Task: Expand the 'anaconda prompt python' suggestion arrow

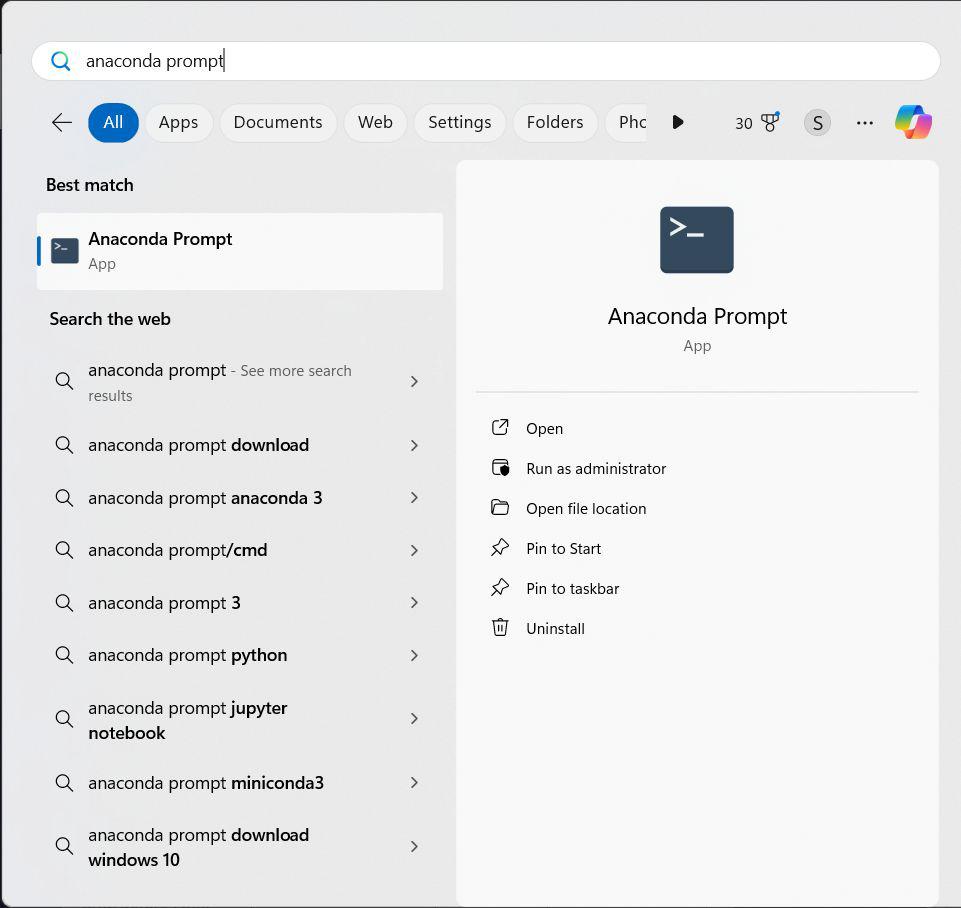Action: (x=414, y=655)
